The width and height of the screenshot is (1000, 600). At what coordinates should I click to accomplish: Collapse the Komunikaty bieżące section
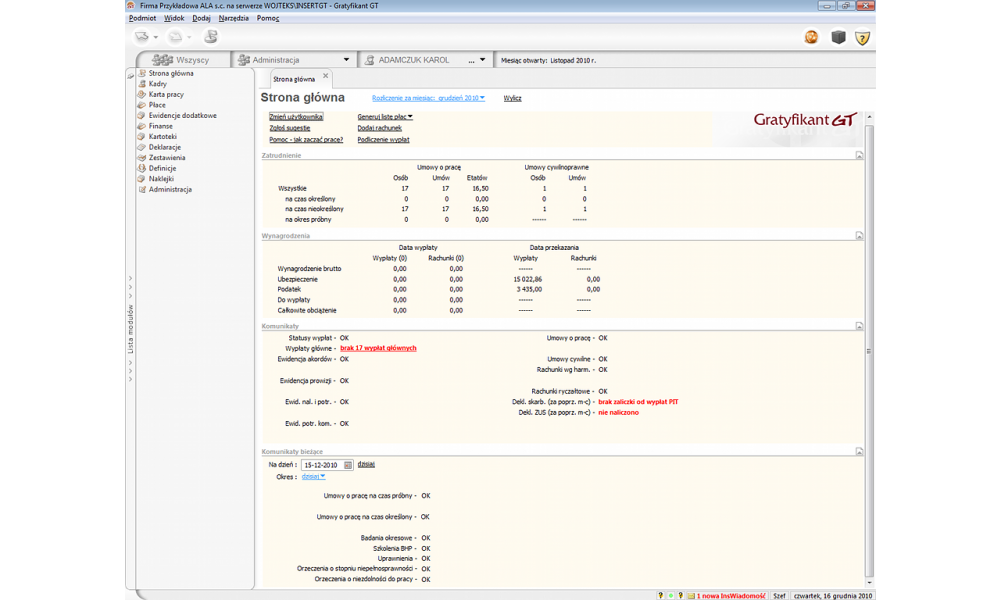click(x=859, y=451)
